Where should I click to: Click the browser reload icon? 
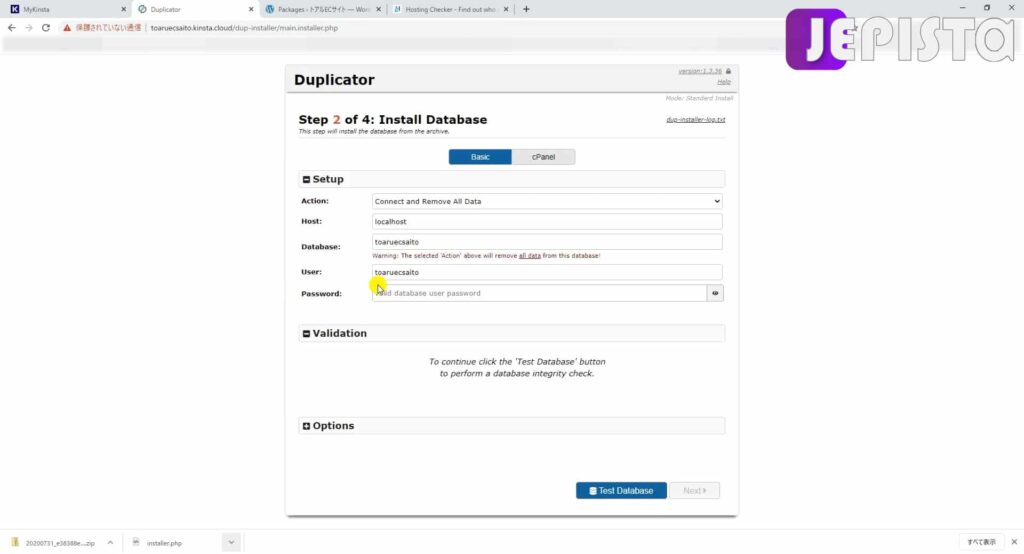(46, 28)
